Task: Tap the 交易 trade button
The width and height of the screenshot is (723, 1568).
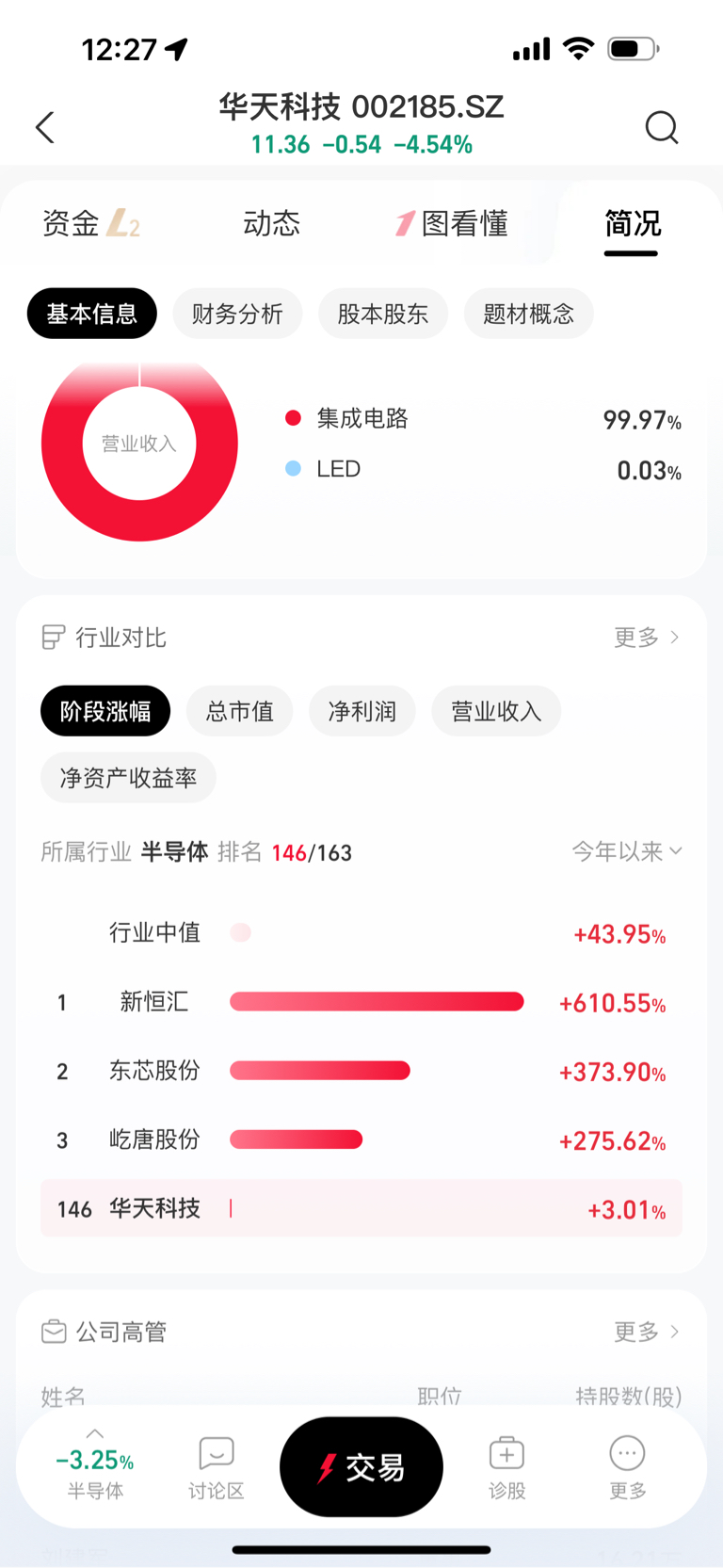Action: click(361, 1467)
